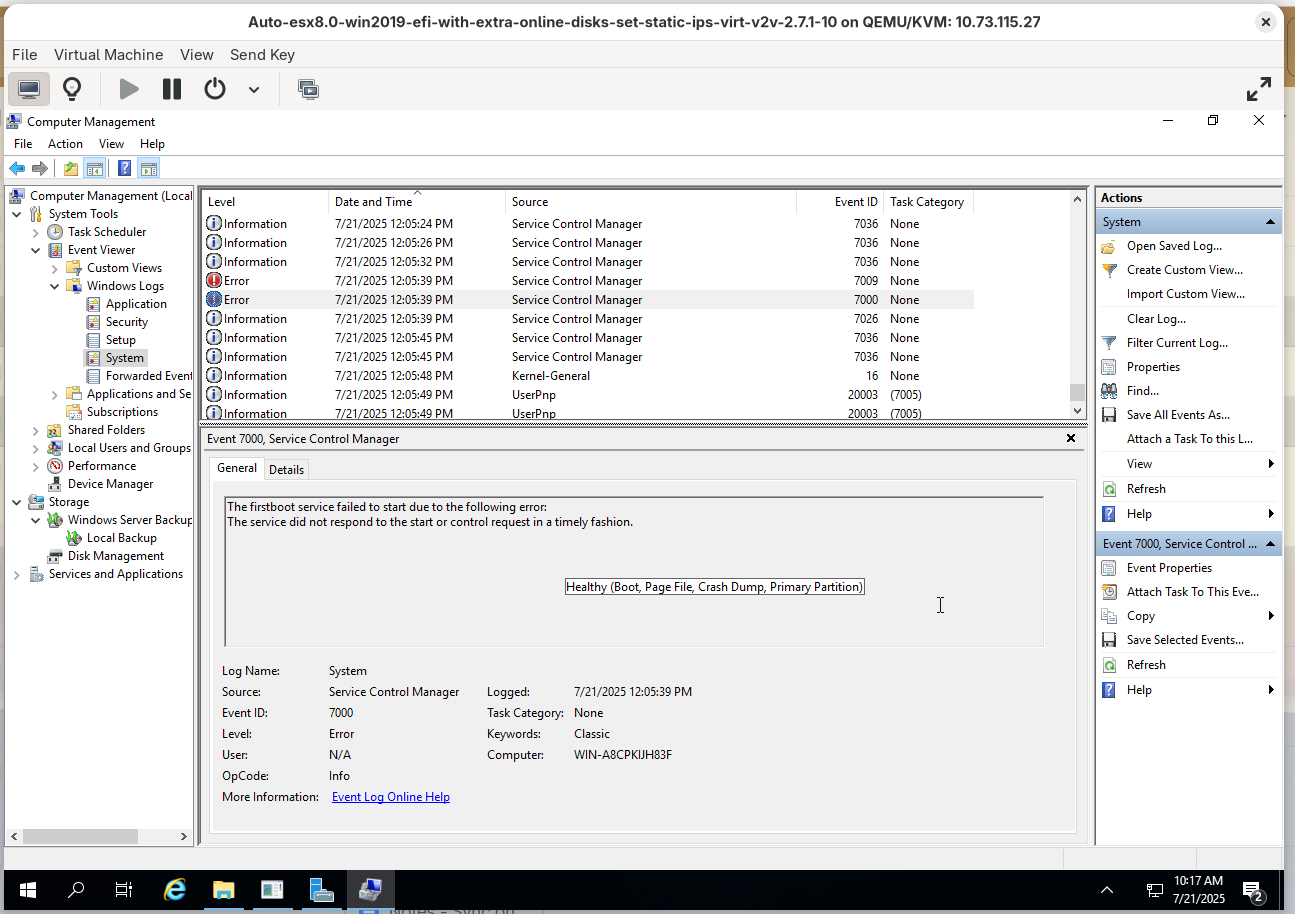This screenshot has height=914, width=1295.
Task: Open the Event Log Online Help link
Action: [391, 797]
